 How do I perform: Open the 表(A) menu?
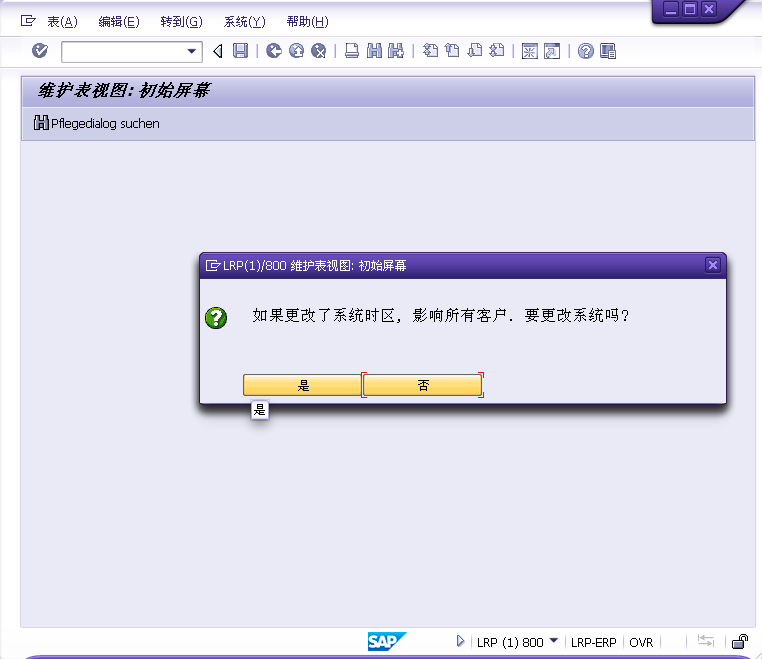(x=62, y=21)
